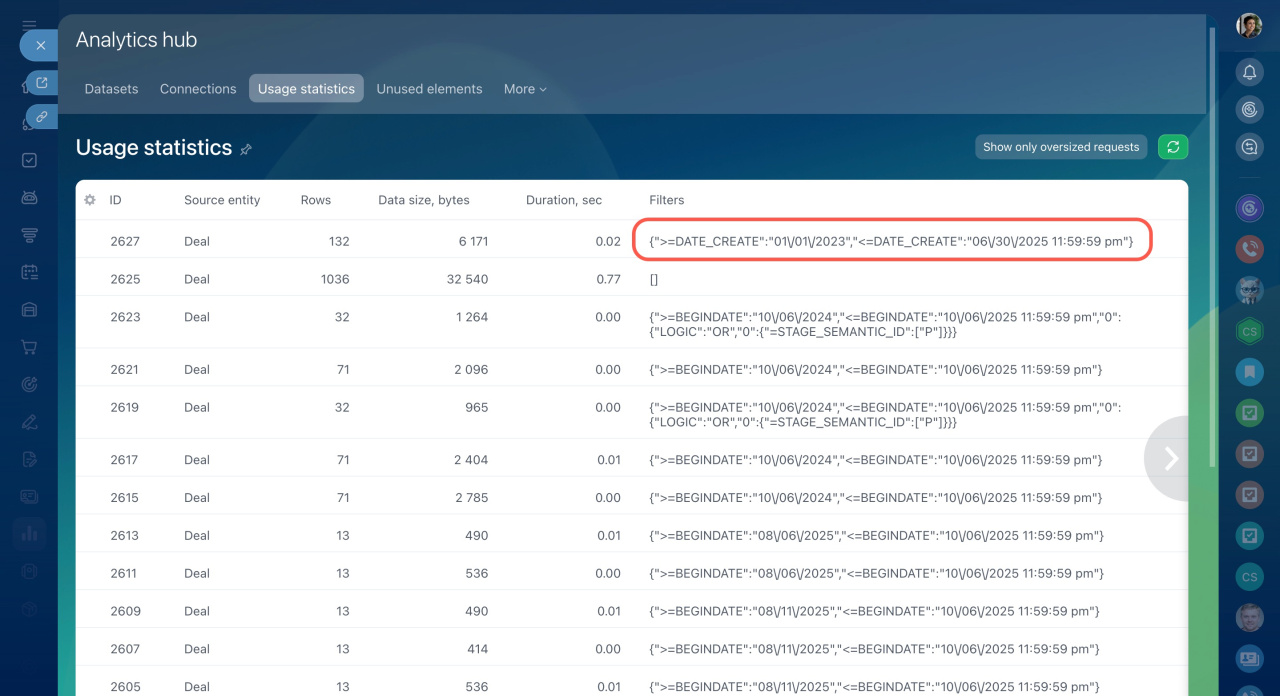Open table settings gear icon
The width and height of the screenshot is (1280, 696).
tap(90, 200)
